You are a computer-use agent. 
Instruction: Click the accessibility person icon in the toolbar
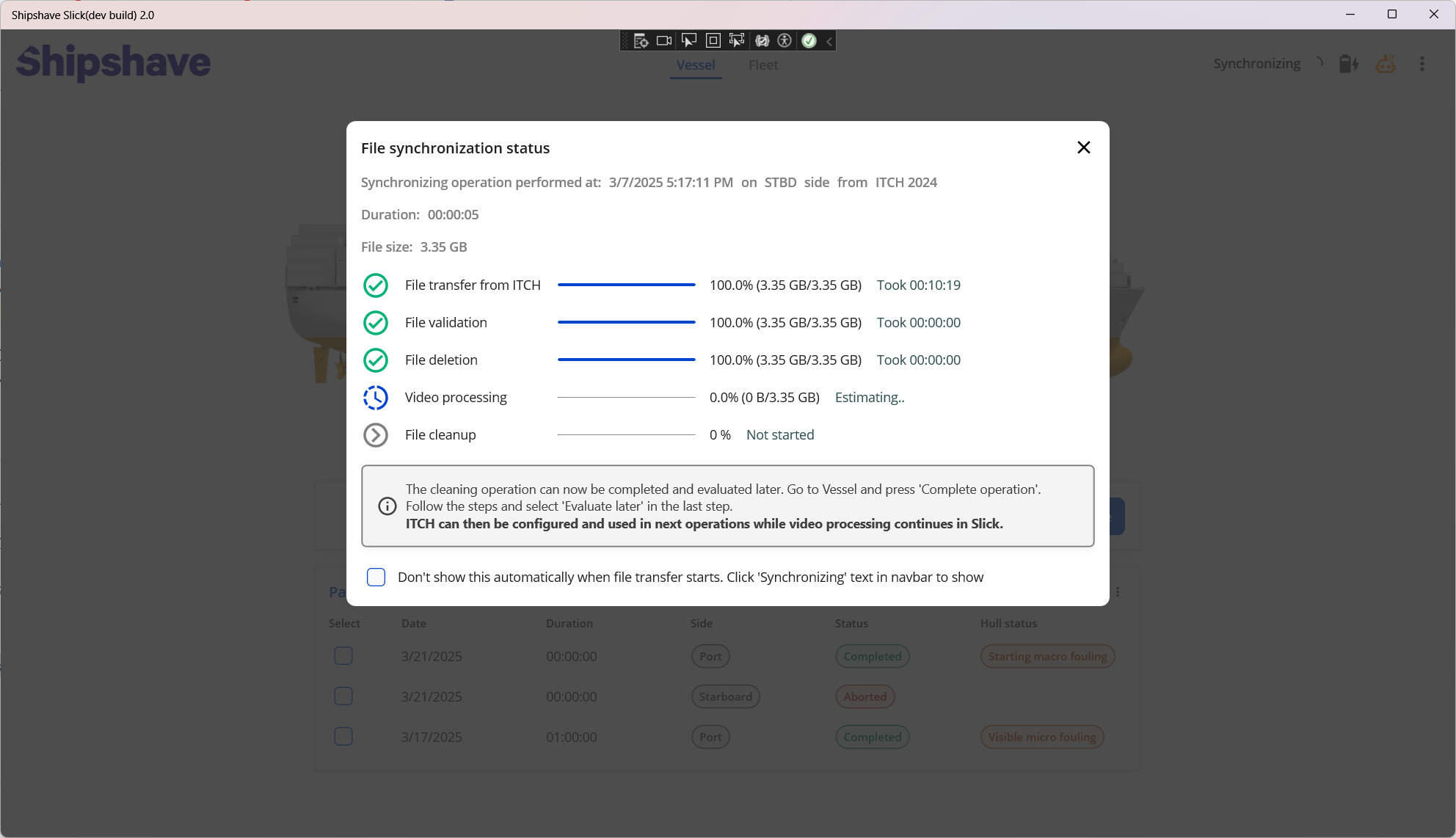click(x=785, y=40)
